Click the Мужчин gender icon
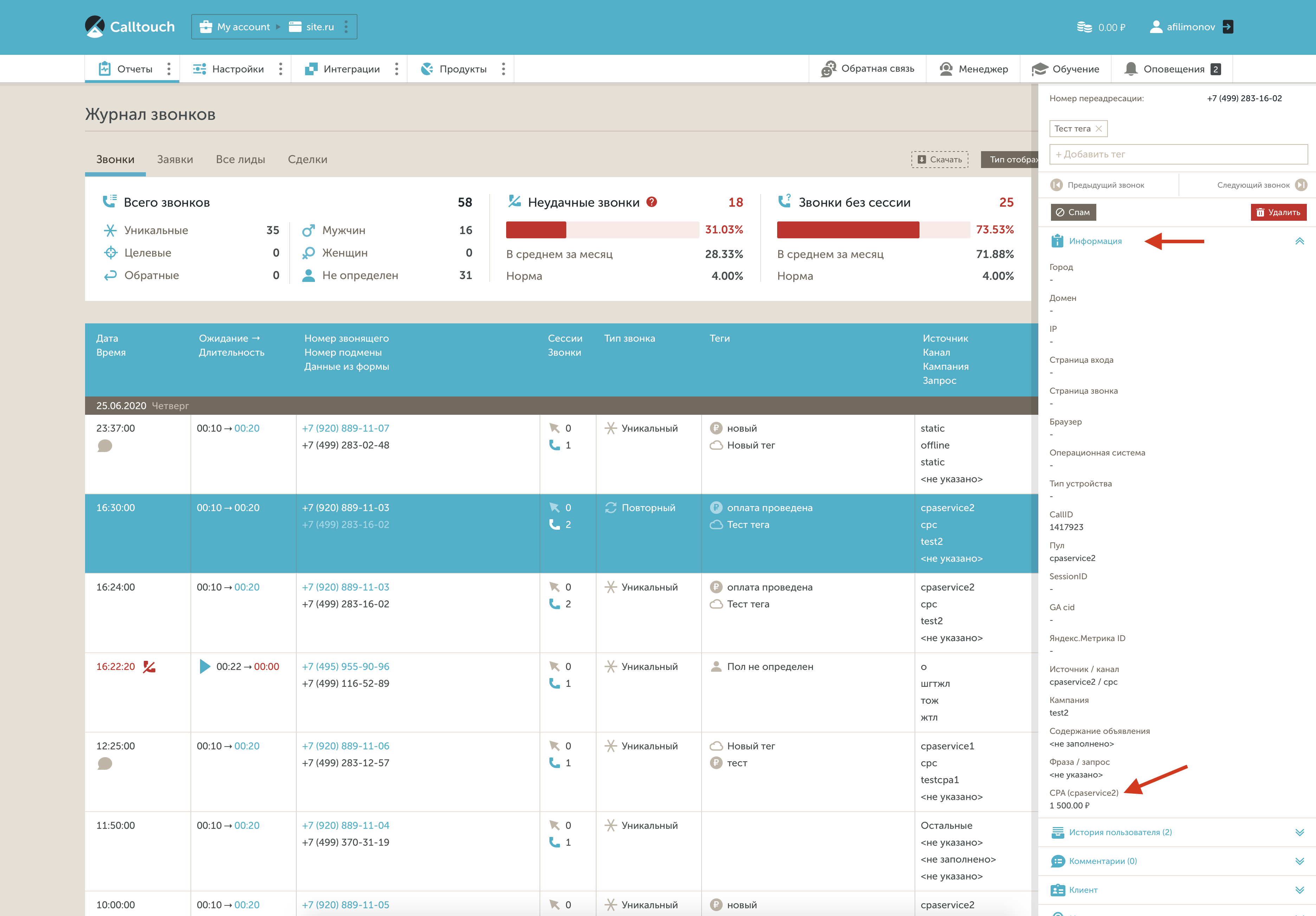Viewport: 1316px width, 916px height. pos(308,231)
